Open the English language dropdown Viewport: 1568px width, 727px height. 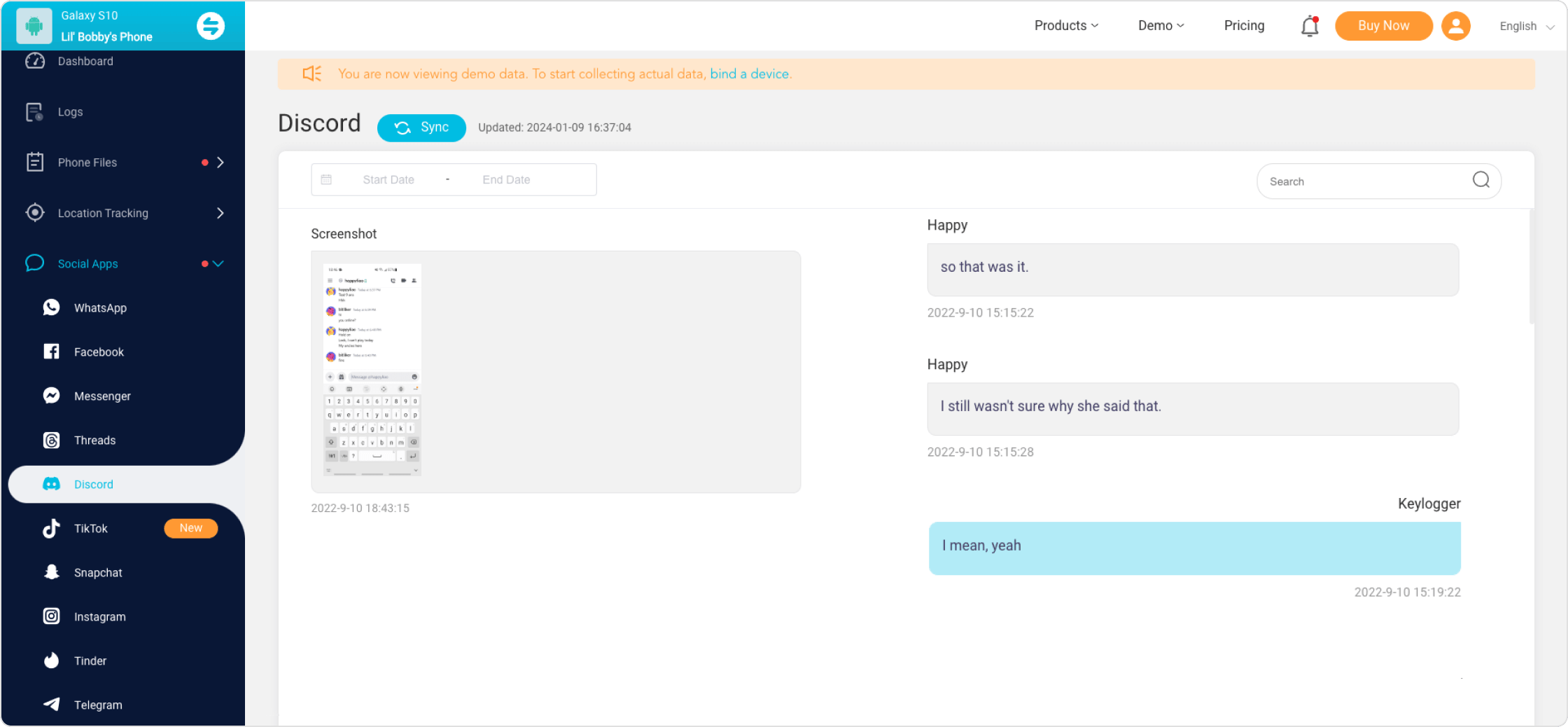click(x=1526, y=27)
